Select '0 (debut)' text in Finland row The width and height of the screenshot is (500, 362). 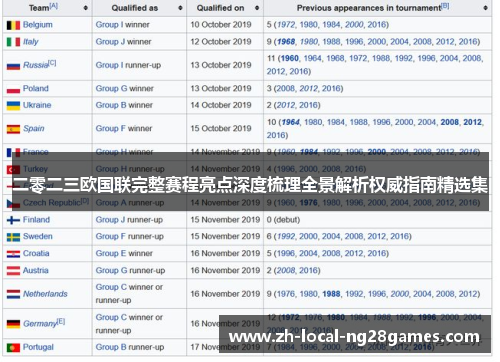[283, 220]
